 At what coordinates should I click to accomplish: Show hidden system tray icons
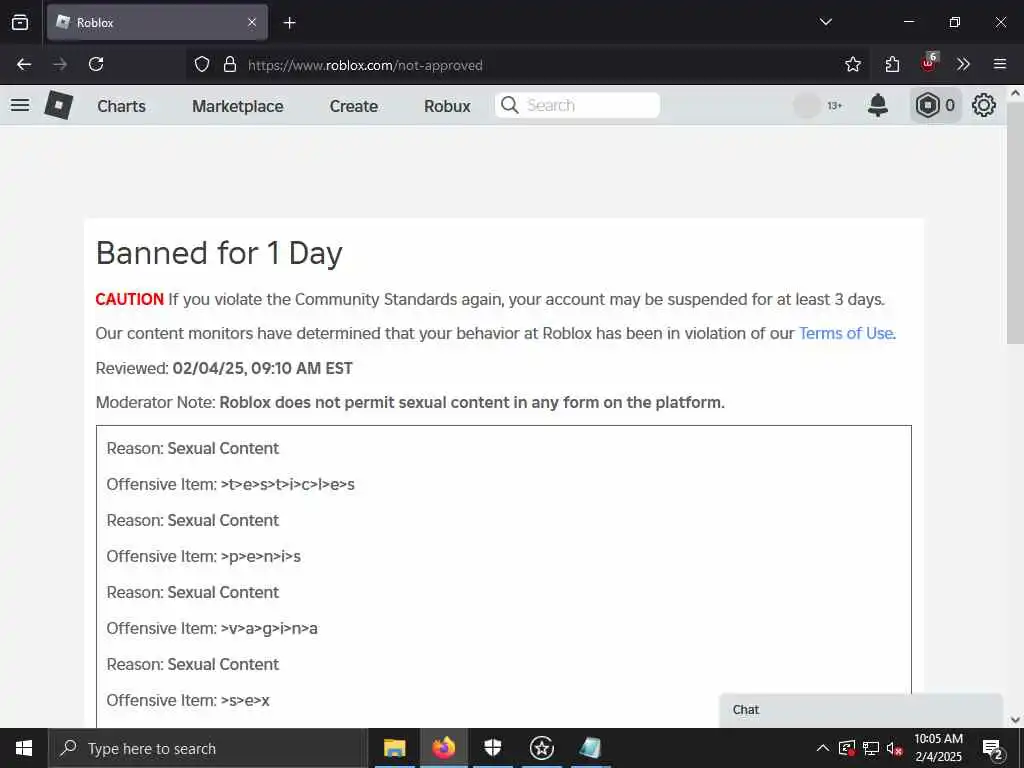pyautogui.click(x=823, y=748)
